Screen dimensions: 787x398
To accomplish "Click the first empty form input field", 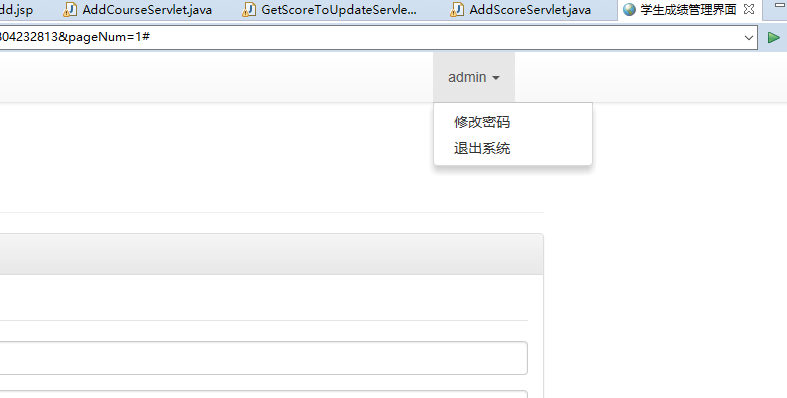I will click(264, 358).
